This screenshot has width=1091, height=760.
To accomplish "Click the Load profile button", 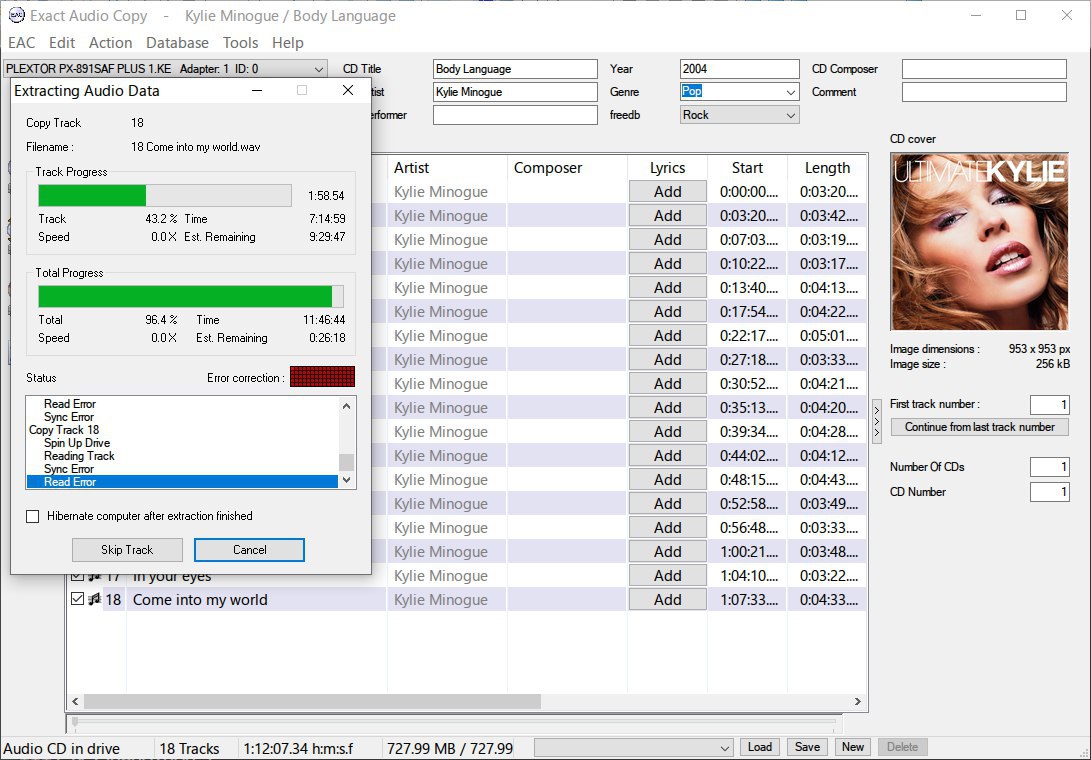I will click(x=759, y=747).
